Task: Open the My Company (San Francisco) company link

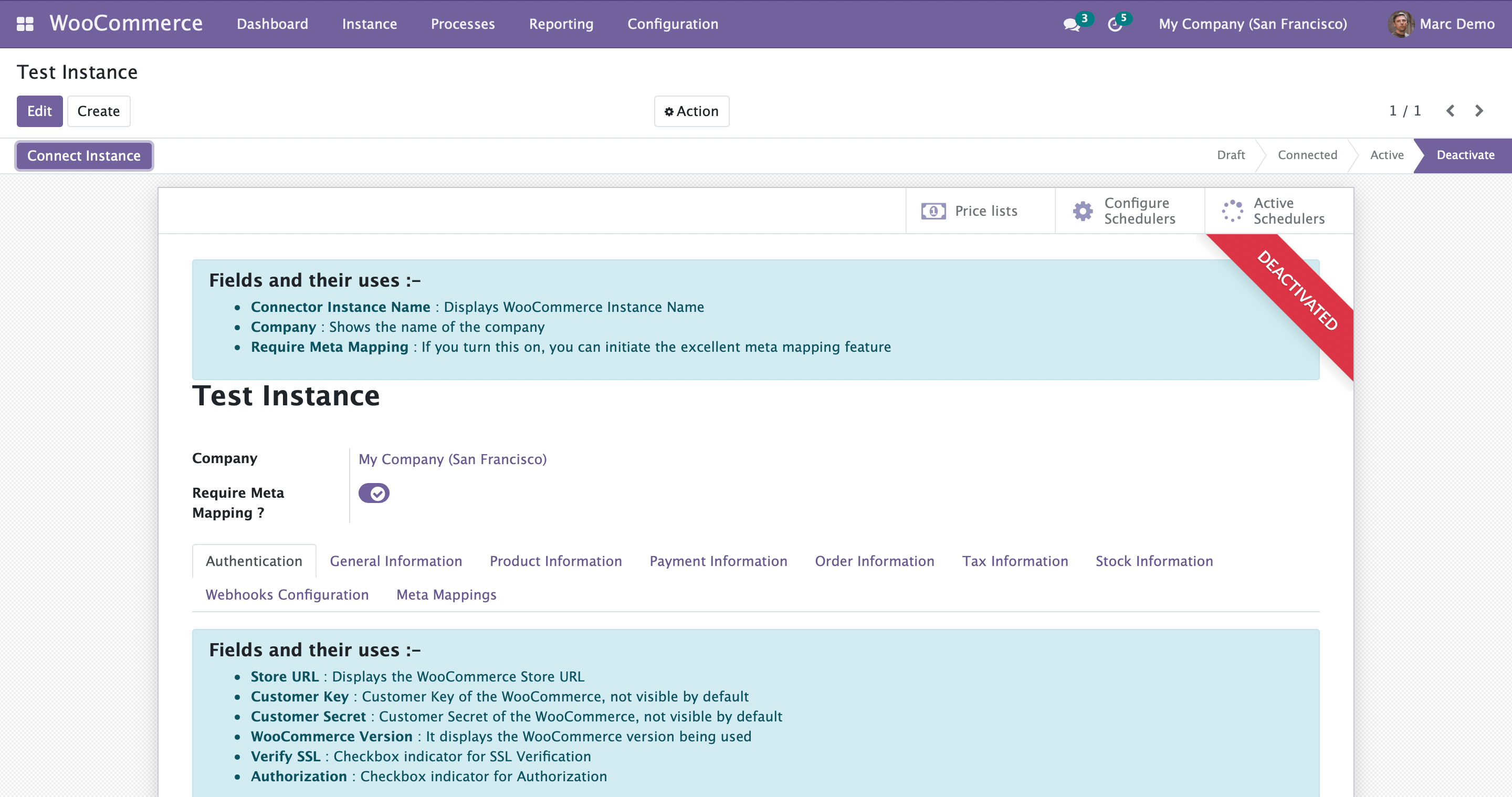Action: pos(452,459)
